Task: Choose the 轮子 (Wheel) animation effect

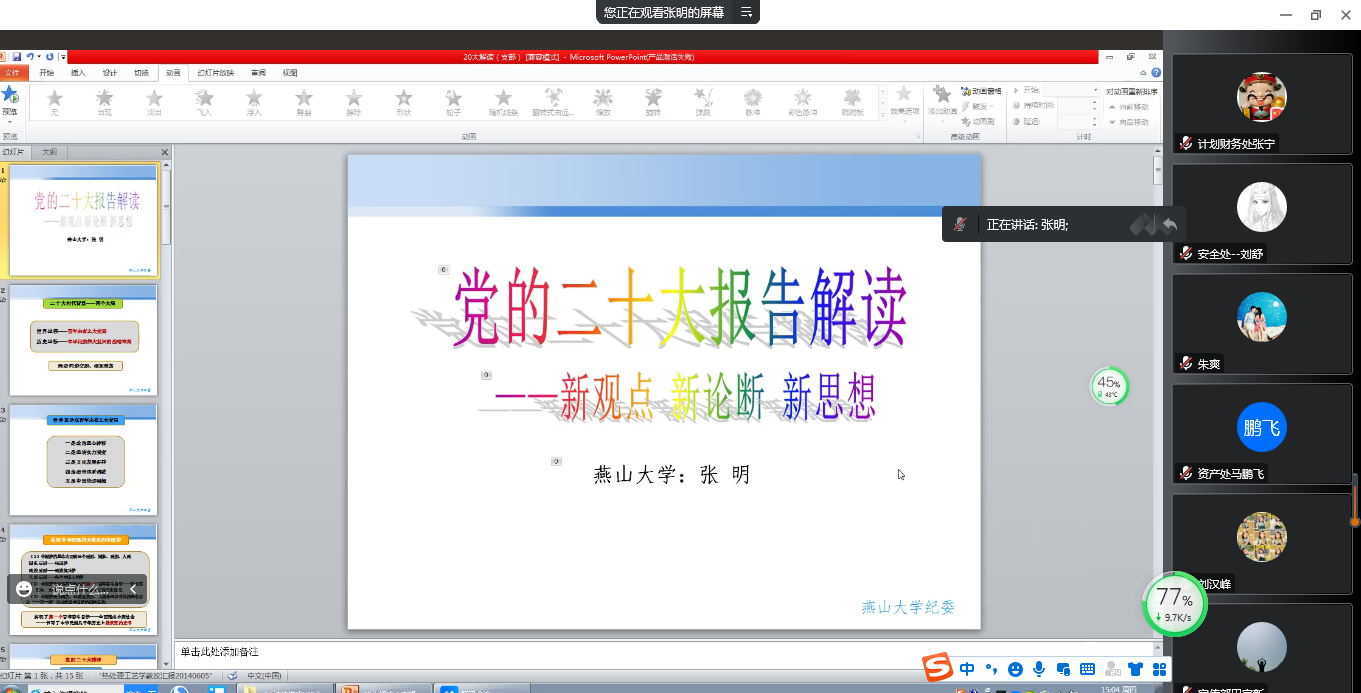Action: coord(453,101)
